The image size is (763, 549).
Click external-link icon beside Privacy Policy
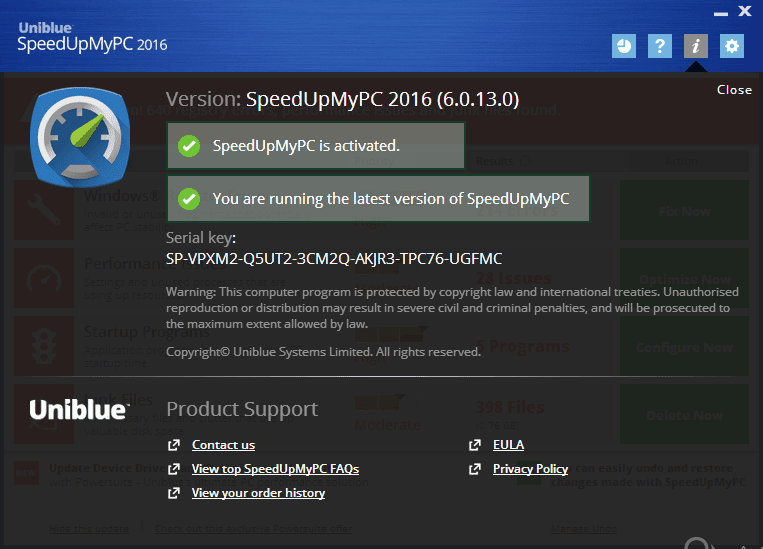click(475, 469)
